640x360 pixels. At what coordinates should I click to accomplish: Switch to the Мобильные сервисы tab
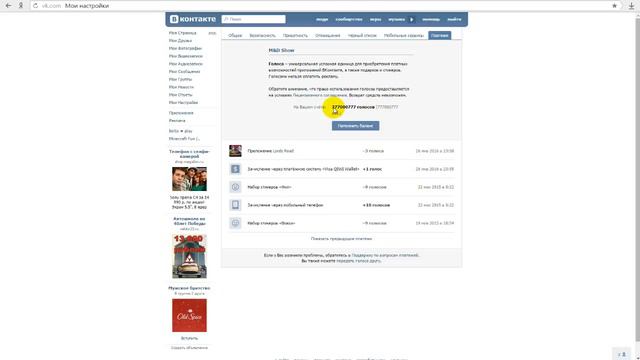pos(404,36)
